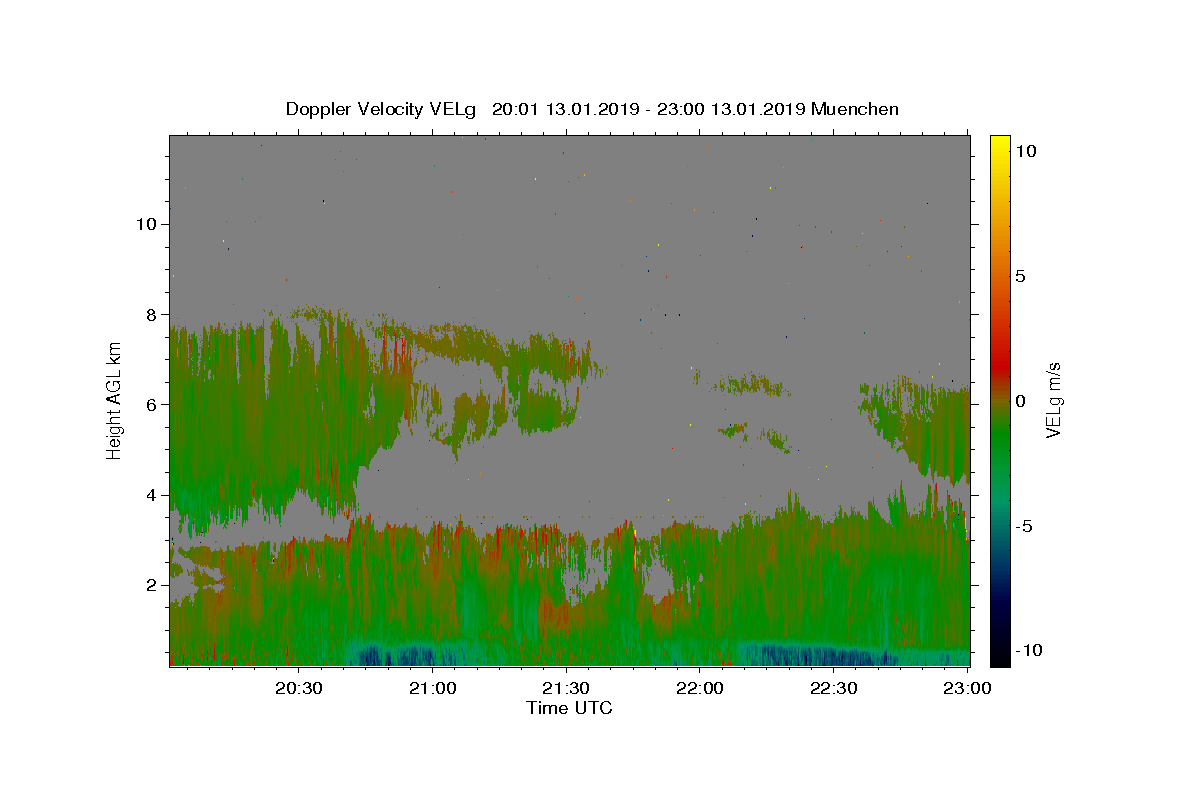The image size is (1200, 800).
Task: Click the 'VELg m/s' colorbar label
Action: pyautogui.click(x=1053, y=400)
